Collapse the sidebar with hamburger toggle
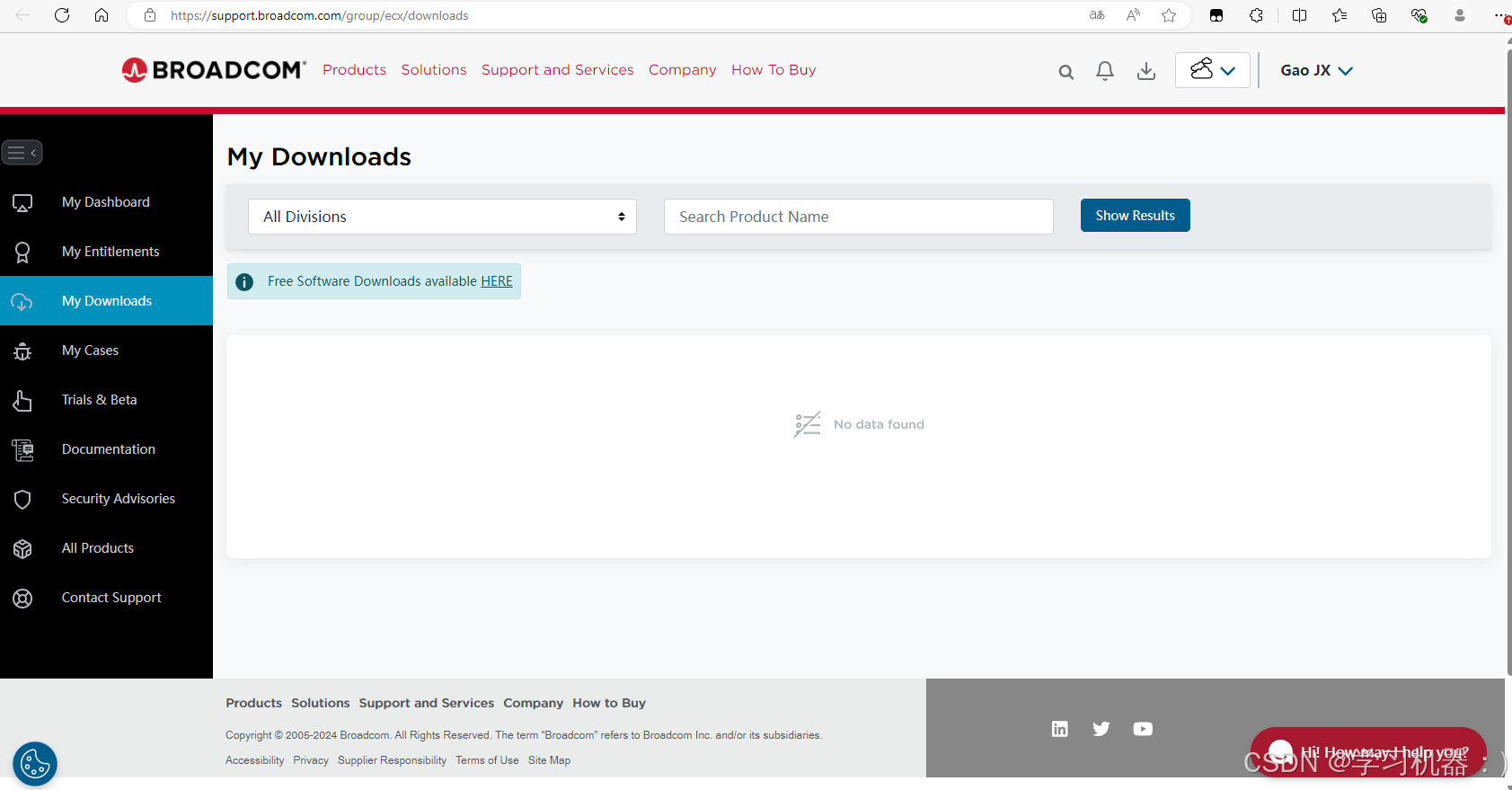 pyautogui.click(x=22, y=153)
